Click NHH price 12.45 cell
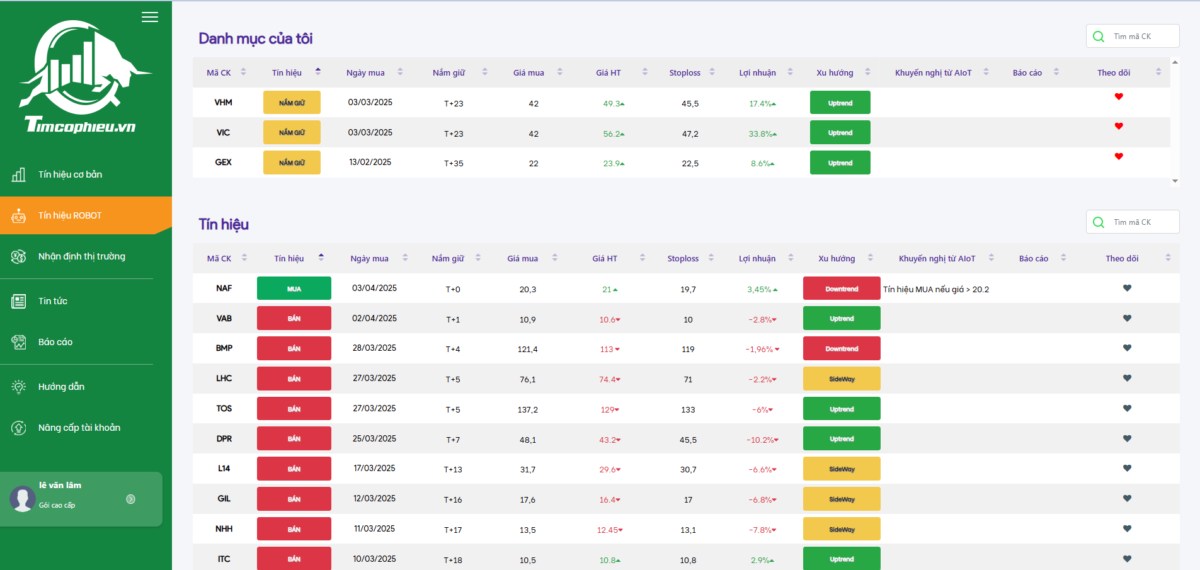1200x570 pixels. click(x=609, y=529)
